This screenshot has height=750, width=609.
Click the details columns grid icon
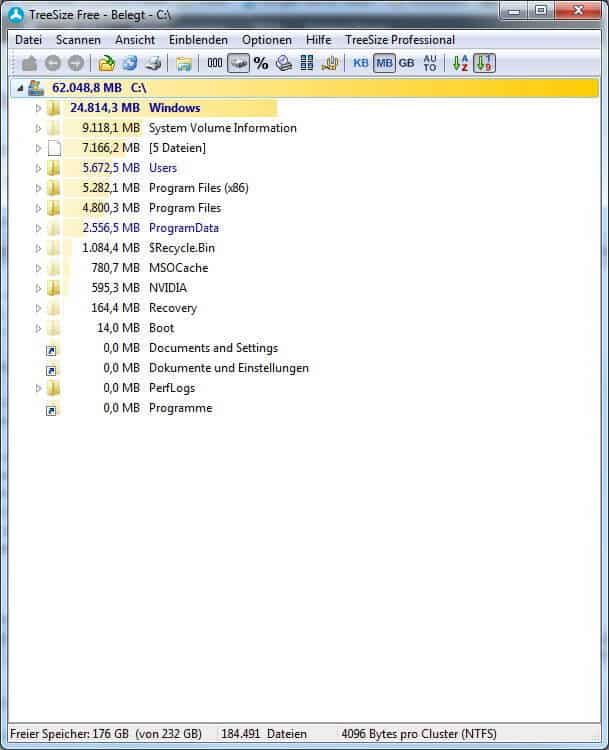pos(307,63)
